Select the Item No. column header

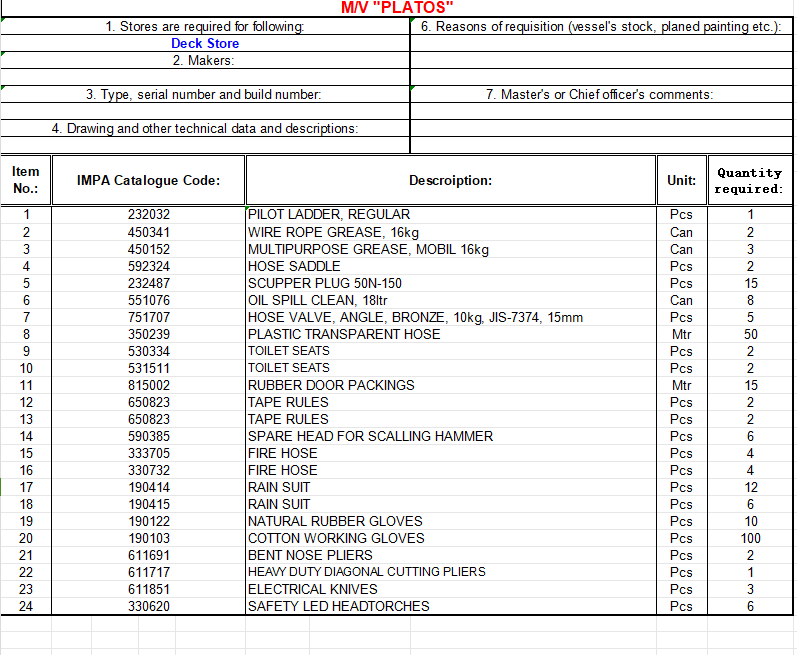click(26, 181)
